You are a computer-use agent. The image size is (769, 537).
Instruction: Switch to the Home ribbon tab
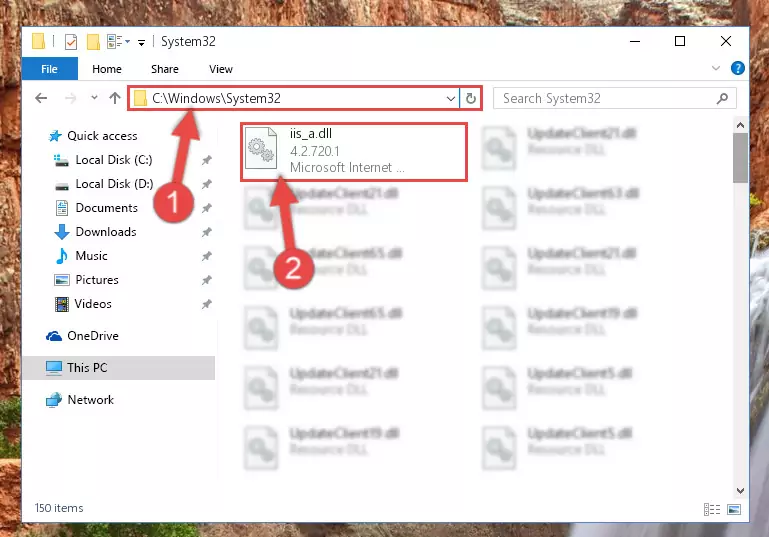click(x=106, y=69)
